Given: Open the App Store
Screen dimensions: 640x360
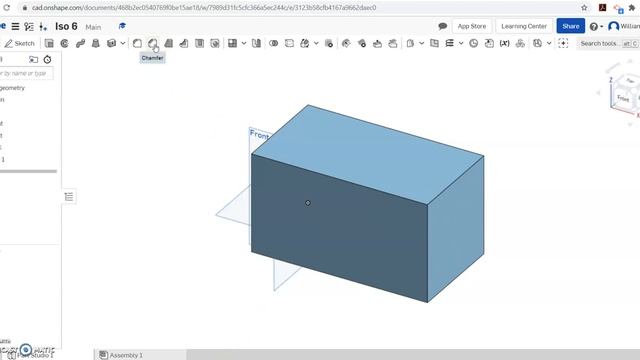Looking at the screenshot, I should [472, 26].
